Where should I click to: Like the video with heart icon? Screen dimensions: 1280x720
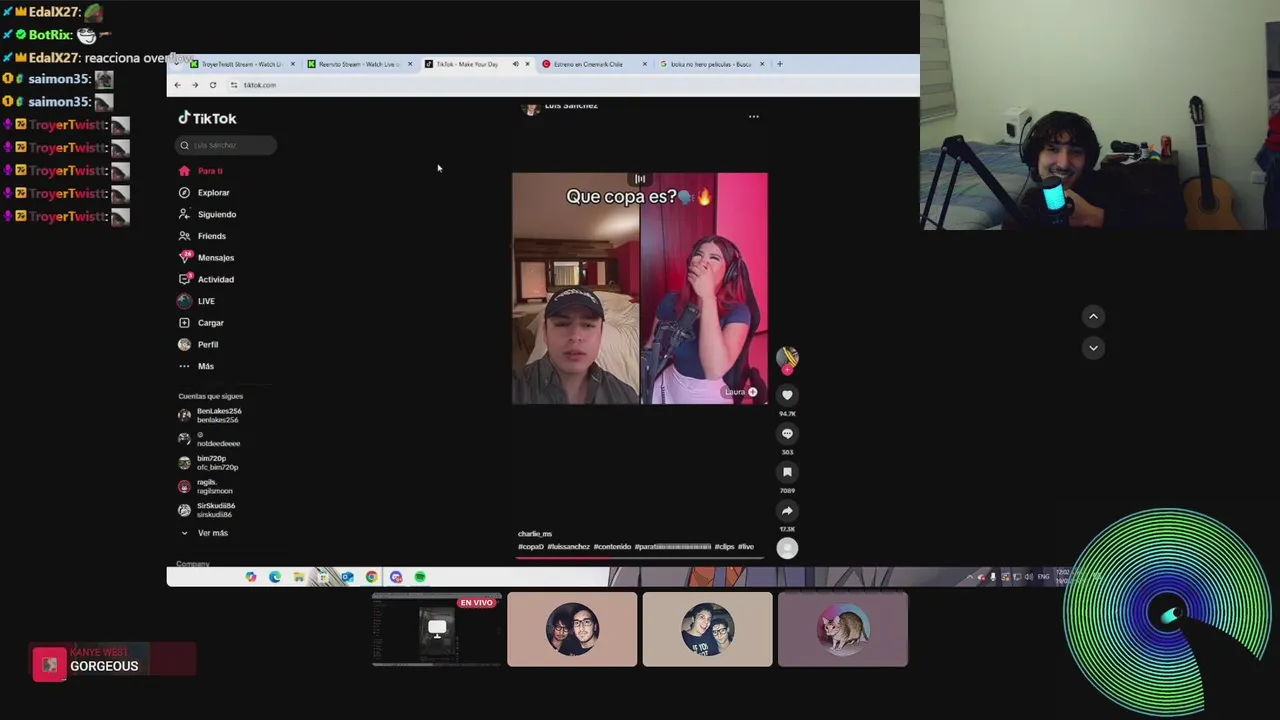[787, 395]
